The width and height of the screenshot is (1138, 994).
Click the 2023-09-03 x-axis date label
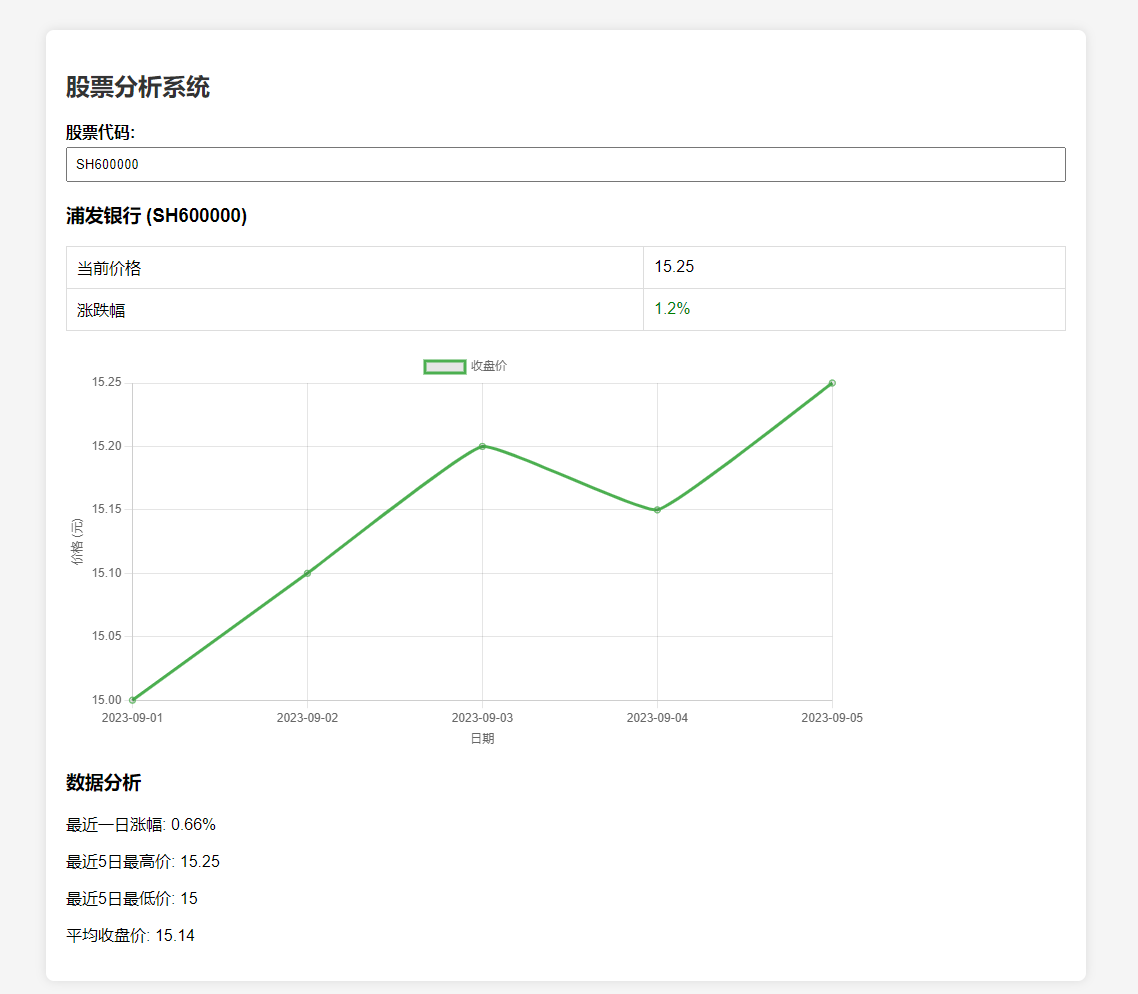pyautogui.click(x=483, y=718)
